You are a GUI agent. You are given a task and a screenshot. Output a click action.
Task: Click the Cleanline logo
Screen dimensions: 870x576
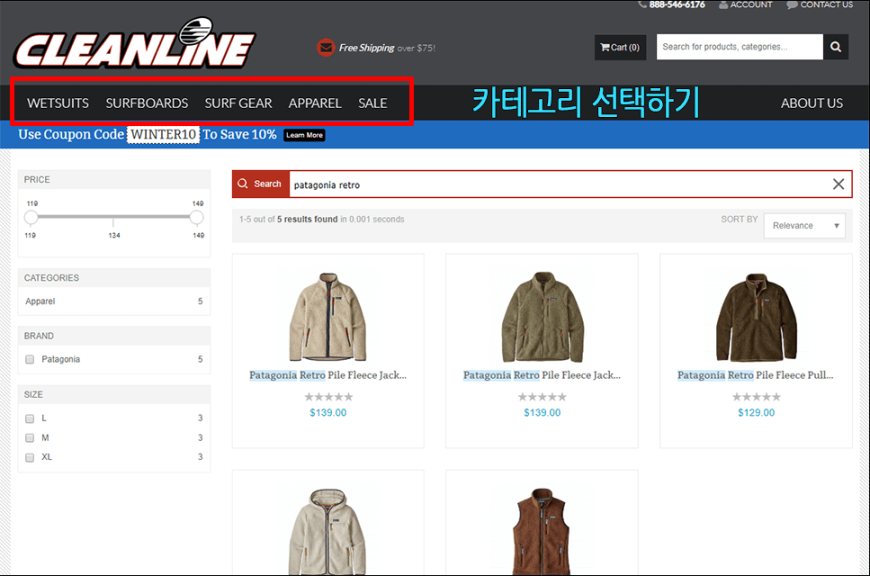click(x=134, y=44)
